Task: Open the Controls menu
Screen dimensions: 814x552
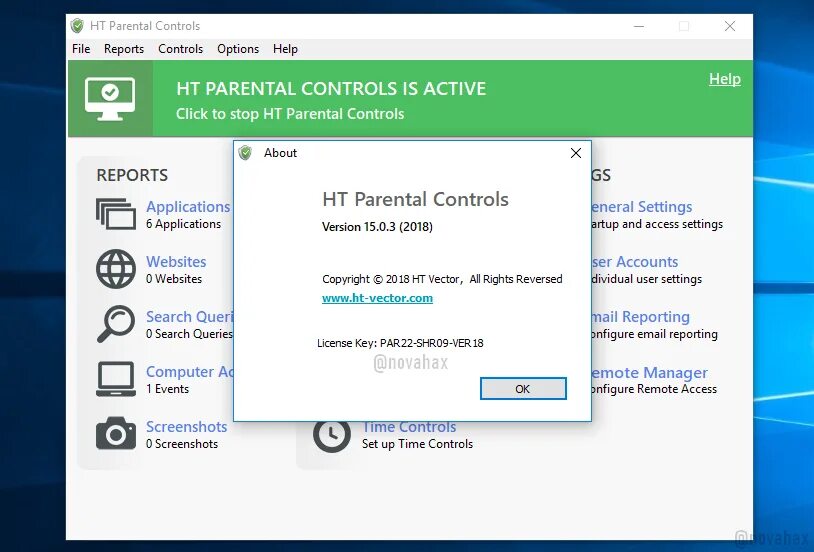Action: click(x=180, y=49)
